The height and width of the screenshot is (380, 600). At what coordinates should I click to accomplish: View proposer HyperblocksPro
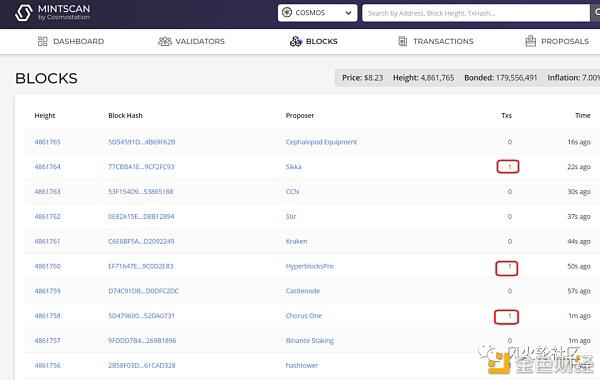coord(310,266)
